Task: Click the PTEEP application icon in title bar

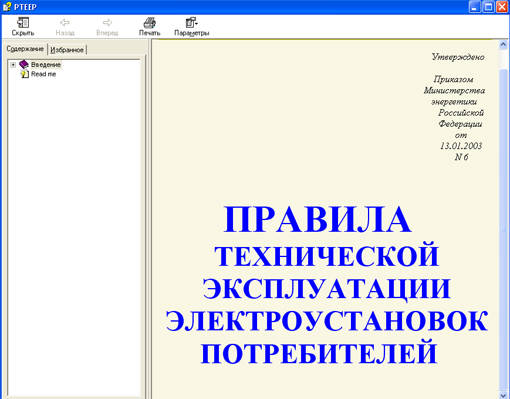Action: 7,7
